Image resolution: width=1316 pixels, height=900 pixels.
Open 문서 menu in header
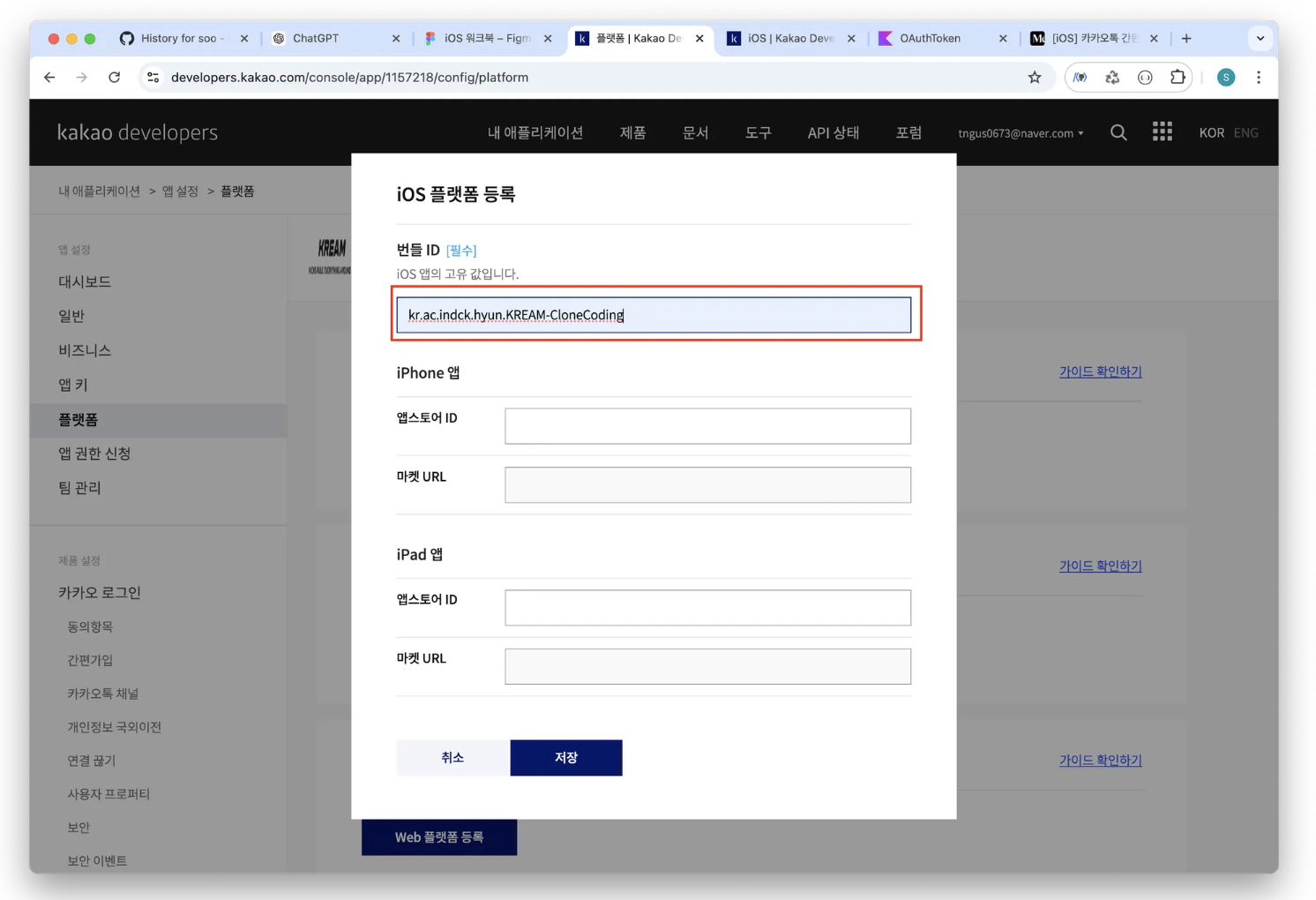tap(695, 132)
